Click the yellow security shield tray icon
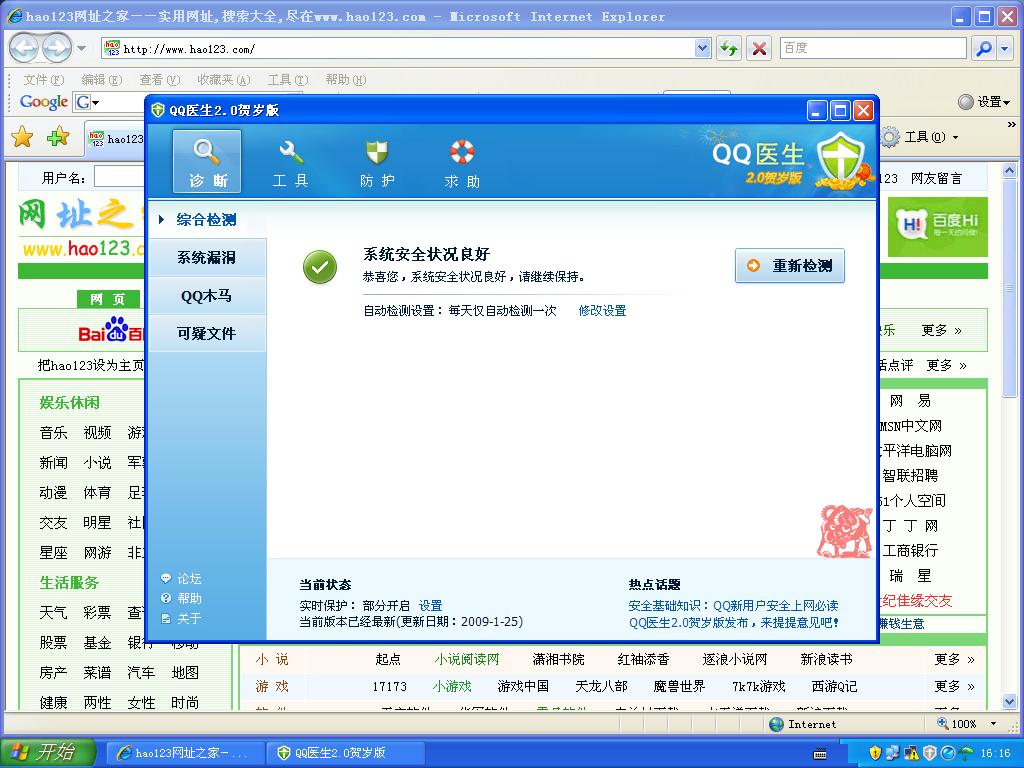Image resolution: width=1024 pixels, height=768 pixels. tap(875, 754)
